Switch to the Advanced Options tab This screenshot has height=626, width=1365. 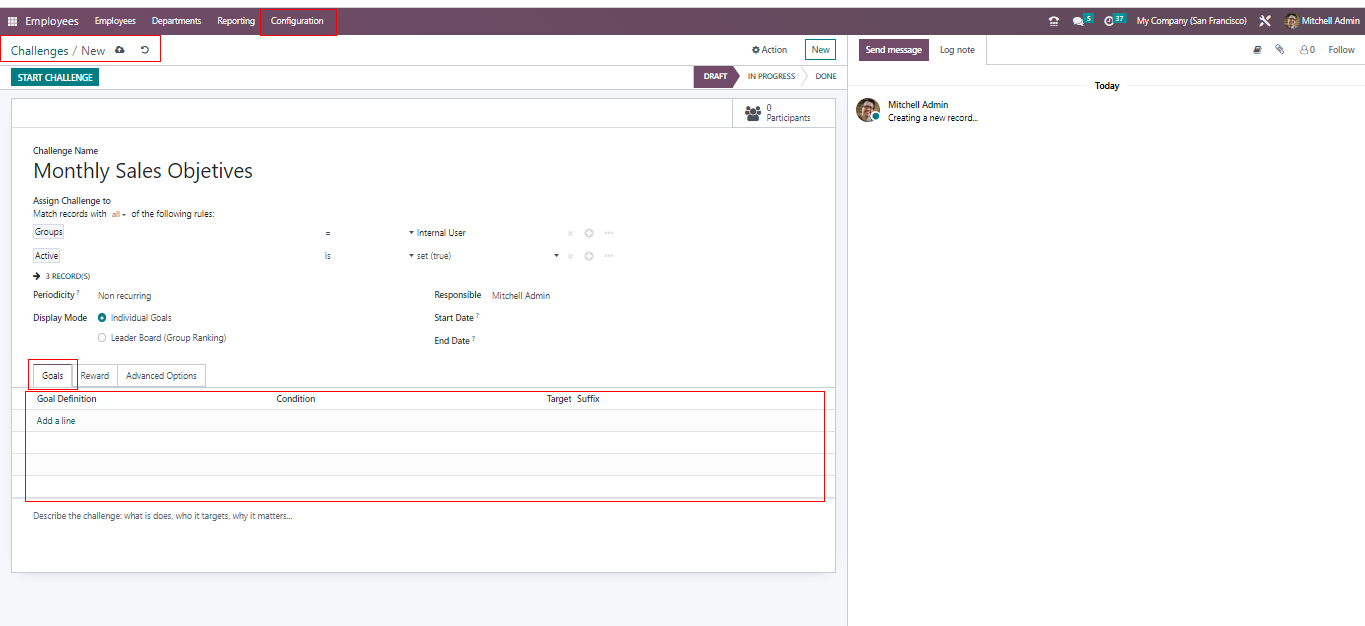click(x=161, y=376)
